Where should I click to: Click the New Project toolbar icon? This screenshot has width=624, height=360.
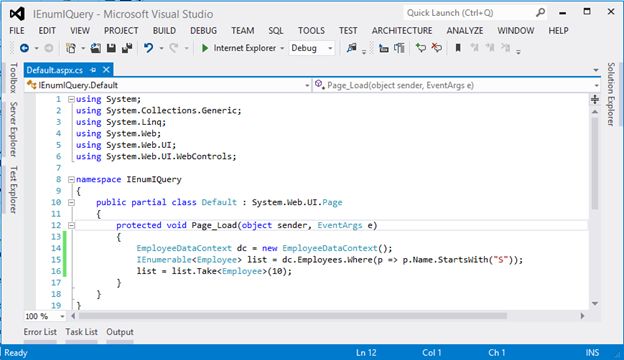click(x=71, y=48)
